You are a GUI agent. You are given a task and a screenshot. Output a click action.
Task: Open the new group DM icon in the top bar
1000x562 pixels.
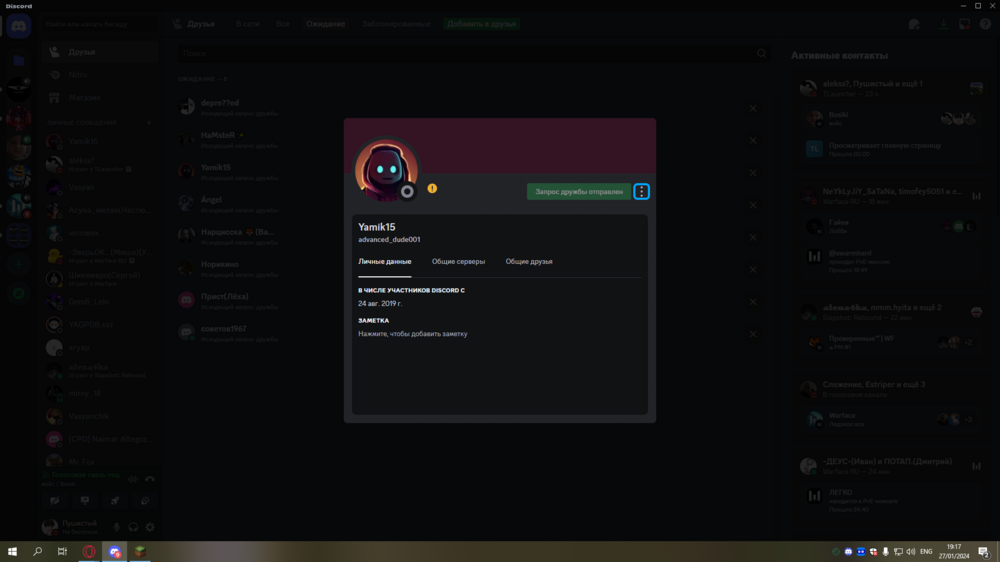(914, 24)
